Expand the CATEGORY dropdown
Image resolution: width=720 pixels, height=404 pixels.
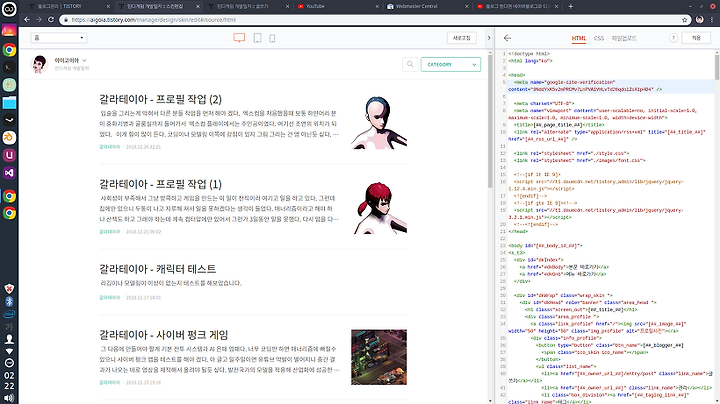451,64
